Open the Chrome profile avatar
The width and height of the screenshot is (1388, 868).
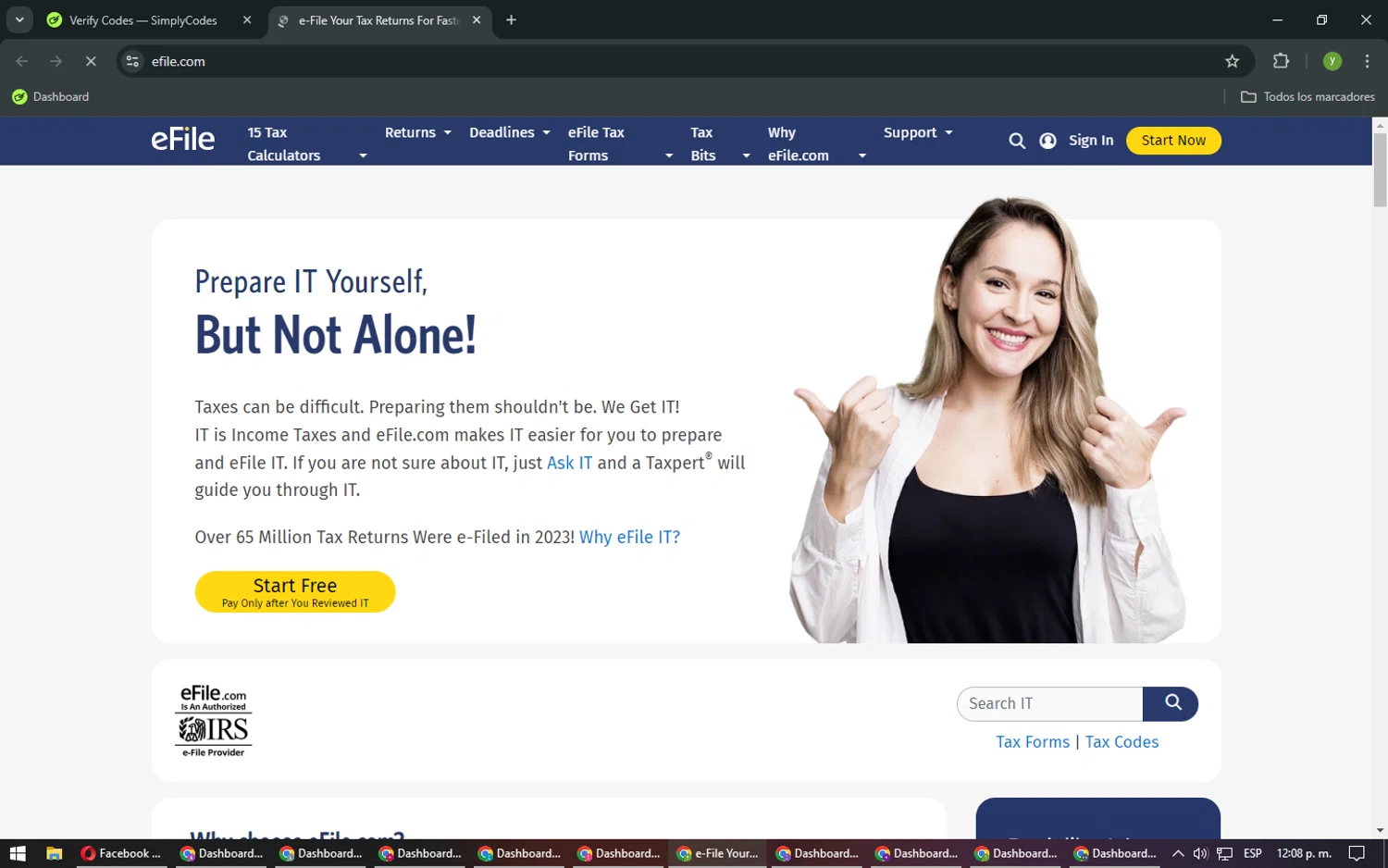coord(1332,61)
